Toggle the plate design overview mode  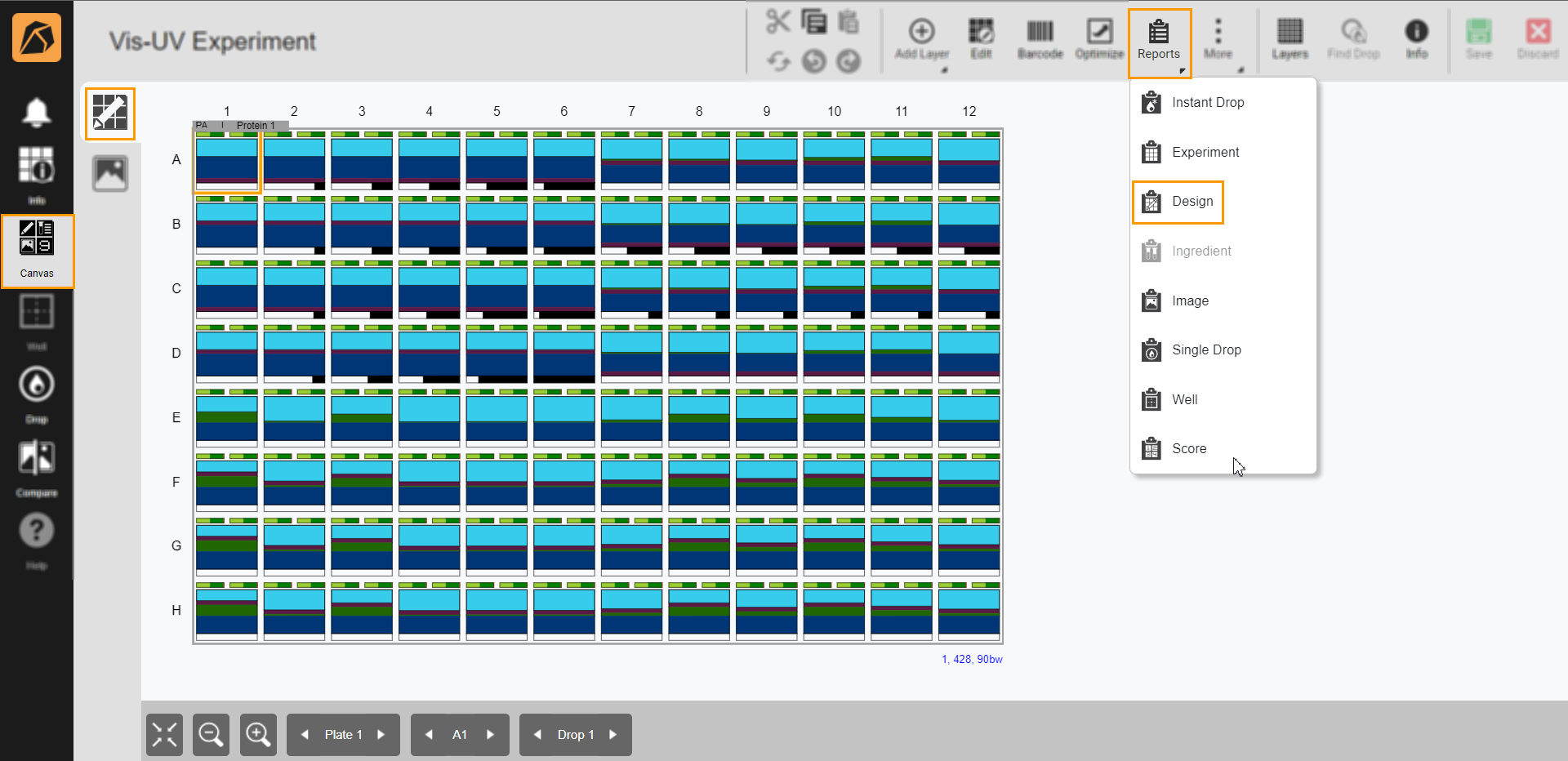tap(109, 113)
